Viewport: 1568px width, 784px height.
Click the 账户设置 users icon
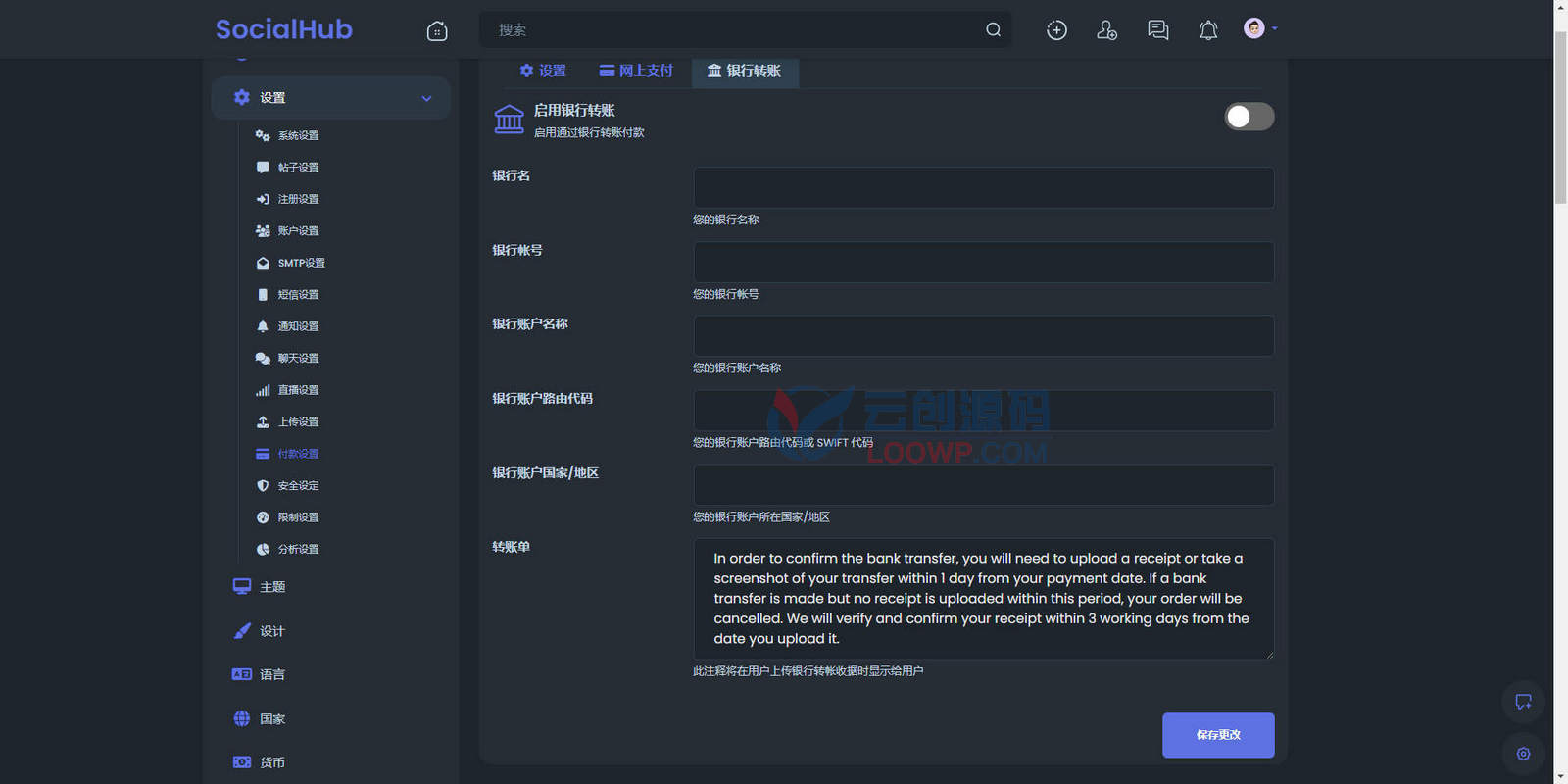click(263, 231)
